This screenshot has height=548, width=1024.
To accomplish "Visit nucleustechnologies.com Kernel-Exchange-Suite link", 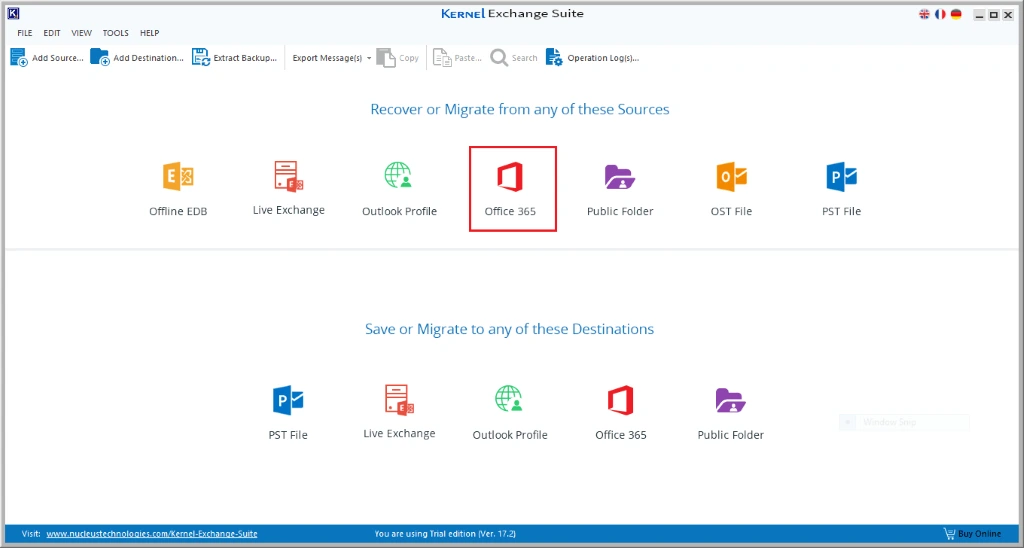I will click(x=152, y=534).
